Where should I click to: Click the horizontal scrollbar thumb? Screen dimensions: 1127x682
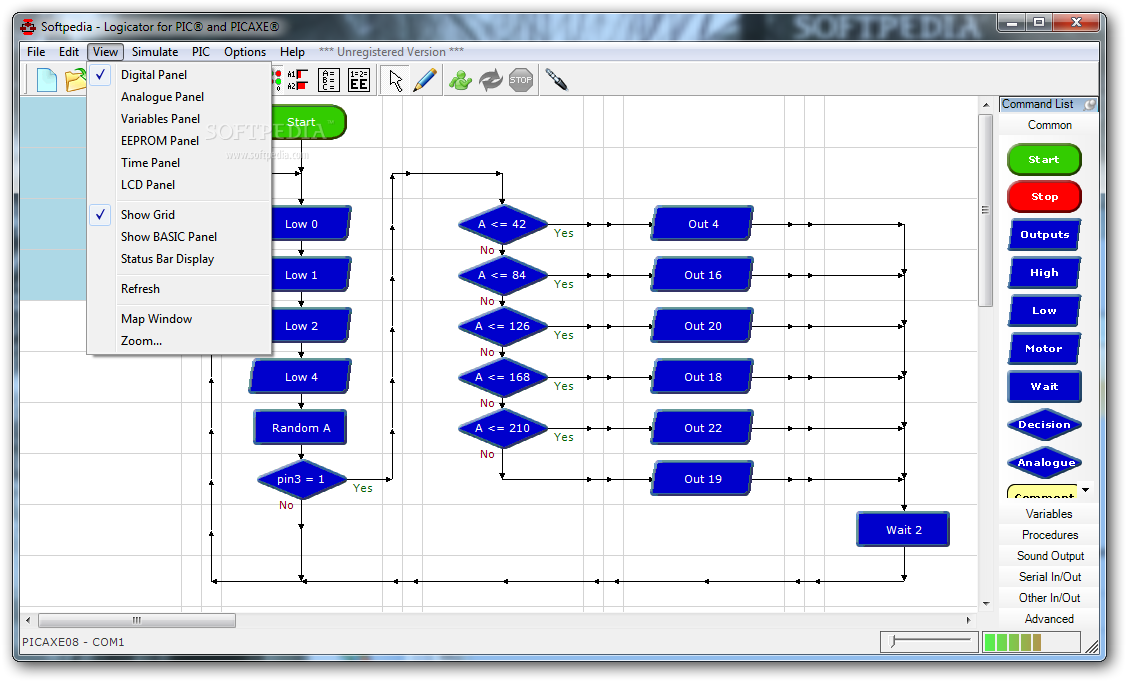137,620
